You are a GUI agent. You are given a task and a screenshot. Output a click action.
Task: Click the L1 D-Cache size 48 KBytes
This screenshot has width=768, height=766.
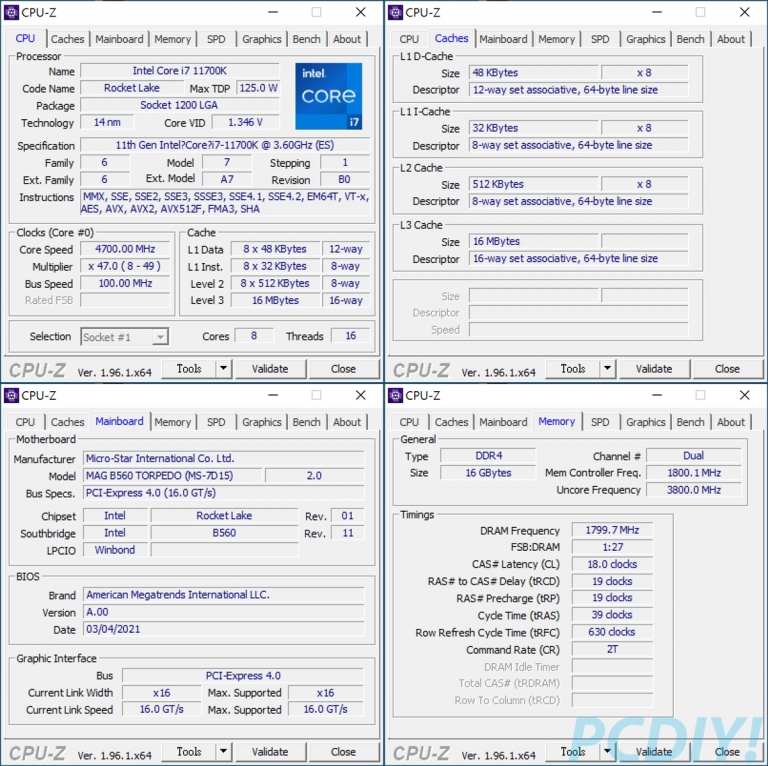533,72
